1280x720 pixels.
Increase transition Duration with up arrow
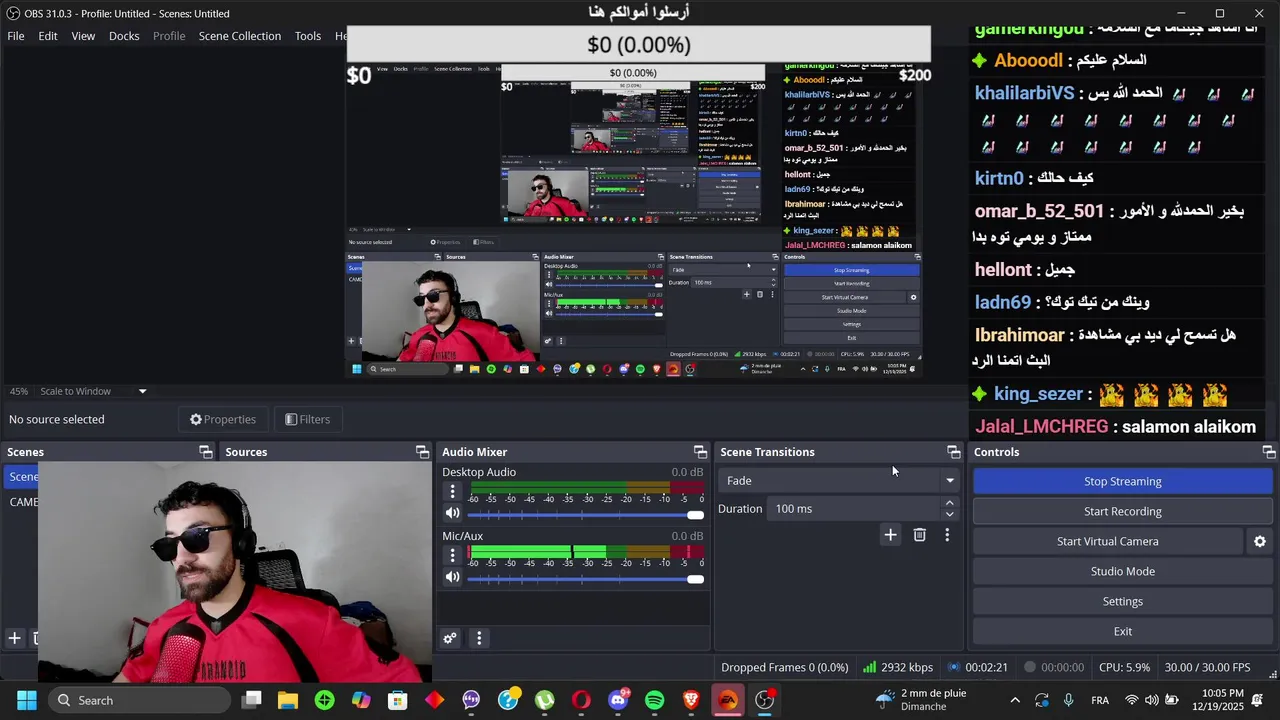[949, 503]
